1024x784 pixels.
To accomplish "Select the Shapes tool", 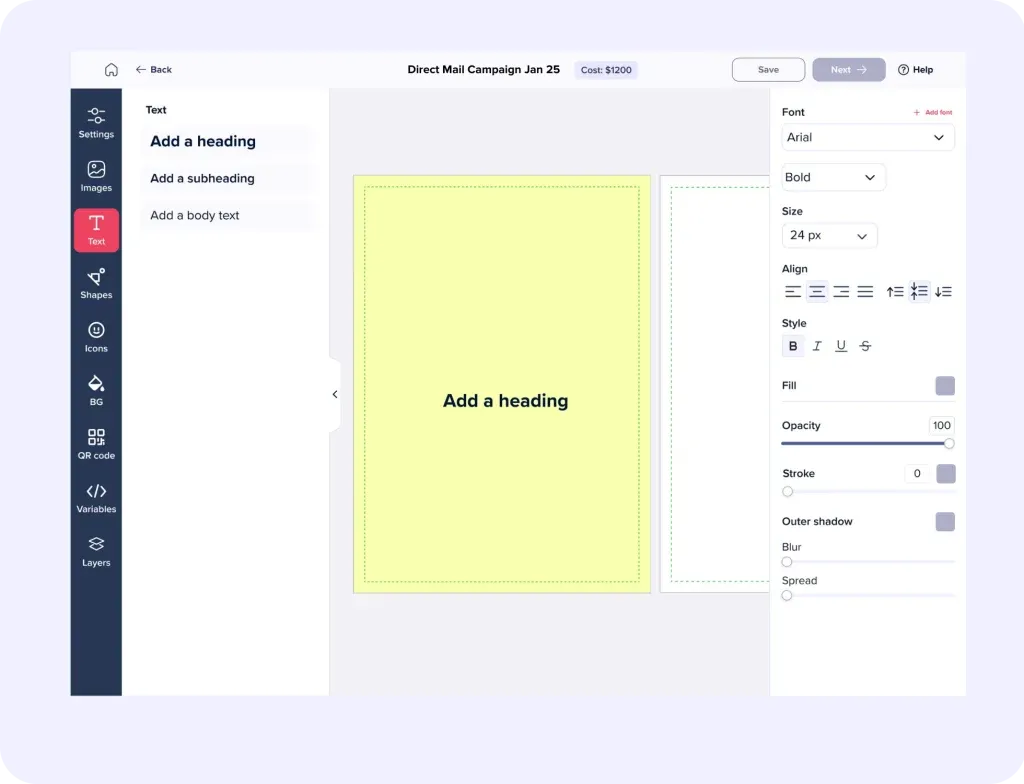I will 96,284.
